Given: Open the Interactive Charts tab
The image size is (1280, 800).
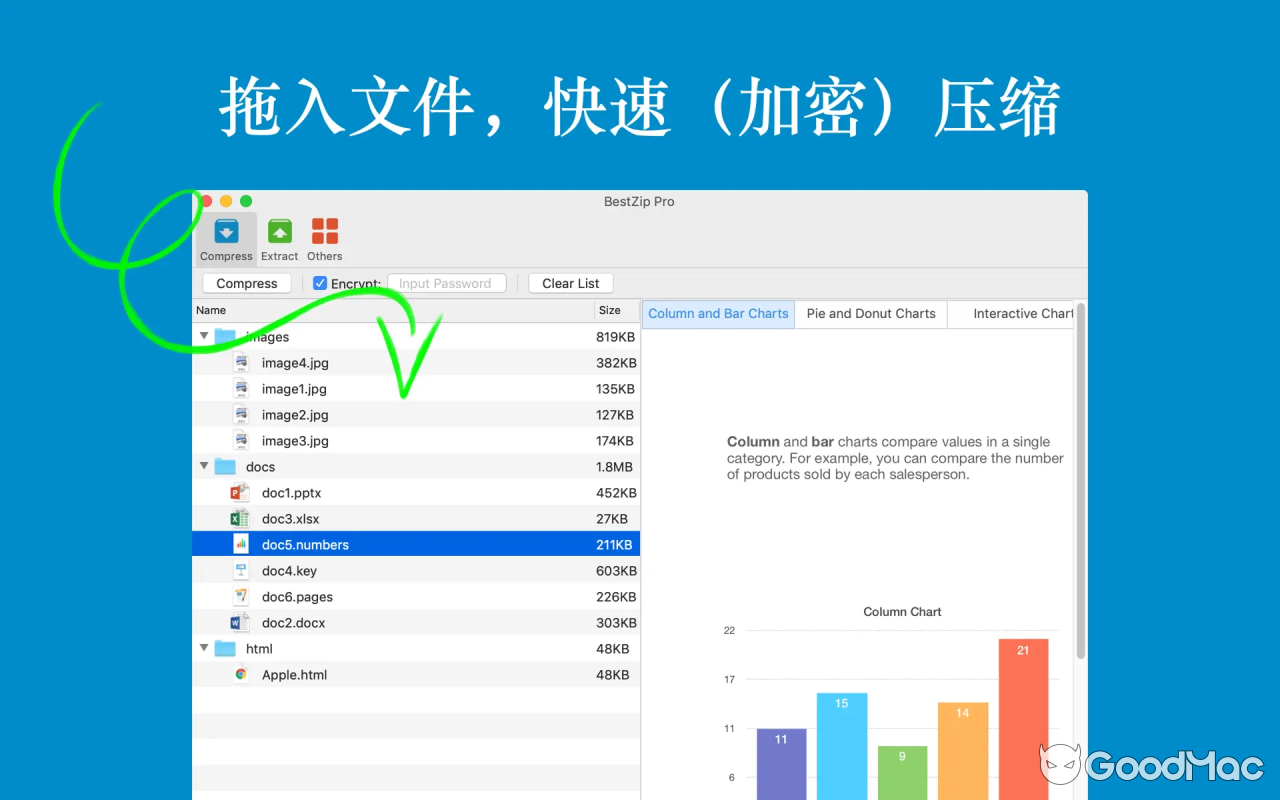Looking at the screenshot, I should click(x=1022, y=313).
